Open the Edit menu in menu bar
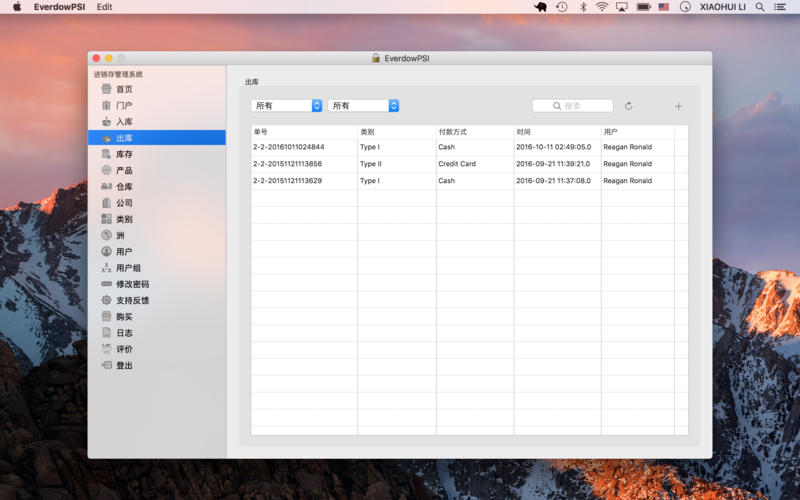The image size is (800, 500). (104, 7)
